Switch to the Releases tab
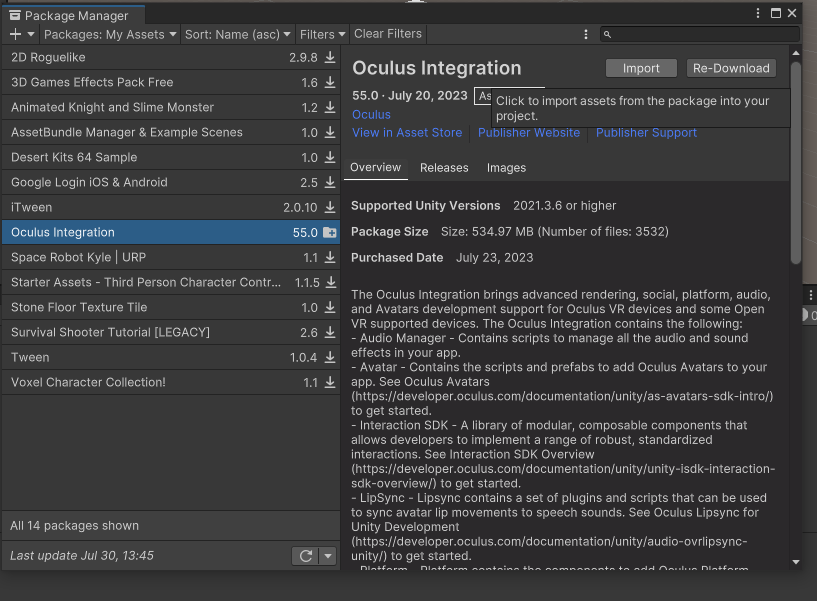 (444, 168)
